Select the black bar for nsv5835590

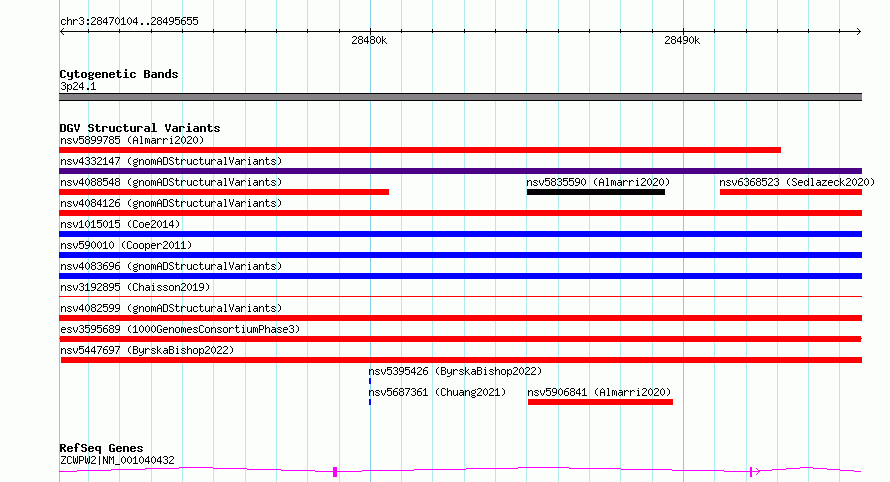click(x=595, y=192)
